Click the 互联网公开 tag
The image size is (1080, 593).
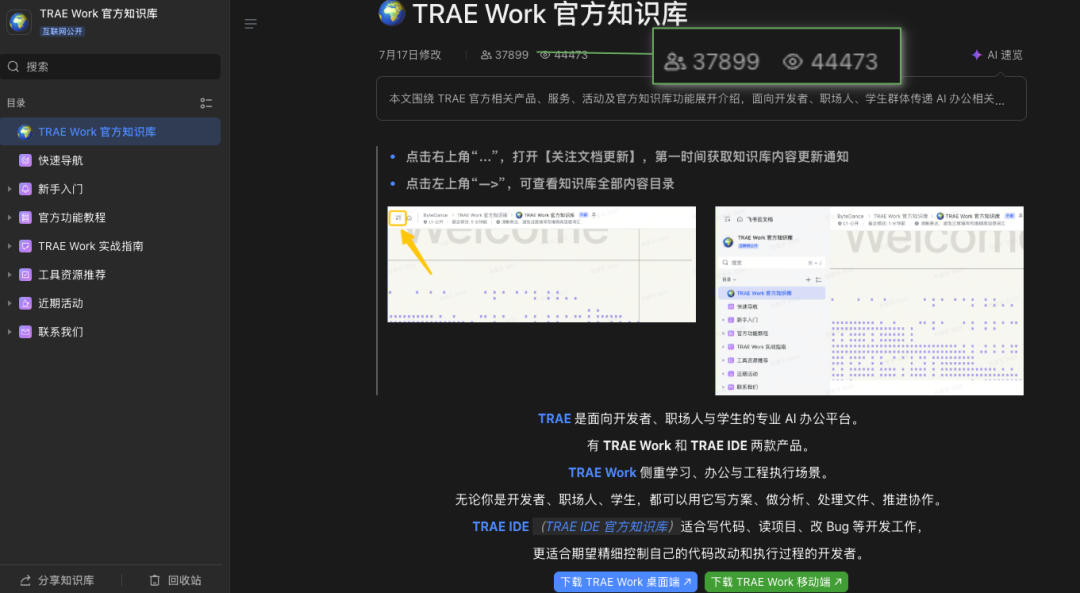coord(62,31)
